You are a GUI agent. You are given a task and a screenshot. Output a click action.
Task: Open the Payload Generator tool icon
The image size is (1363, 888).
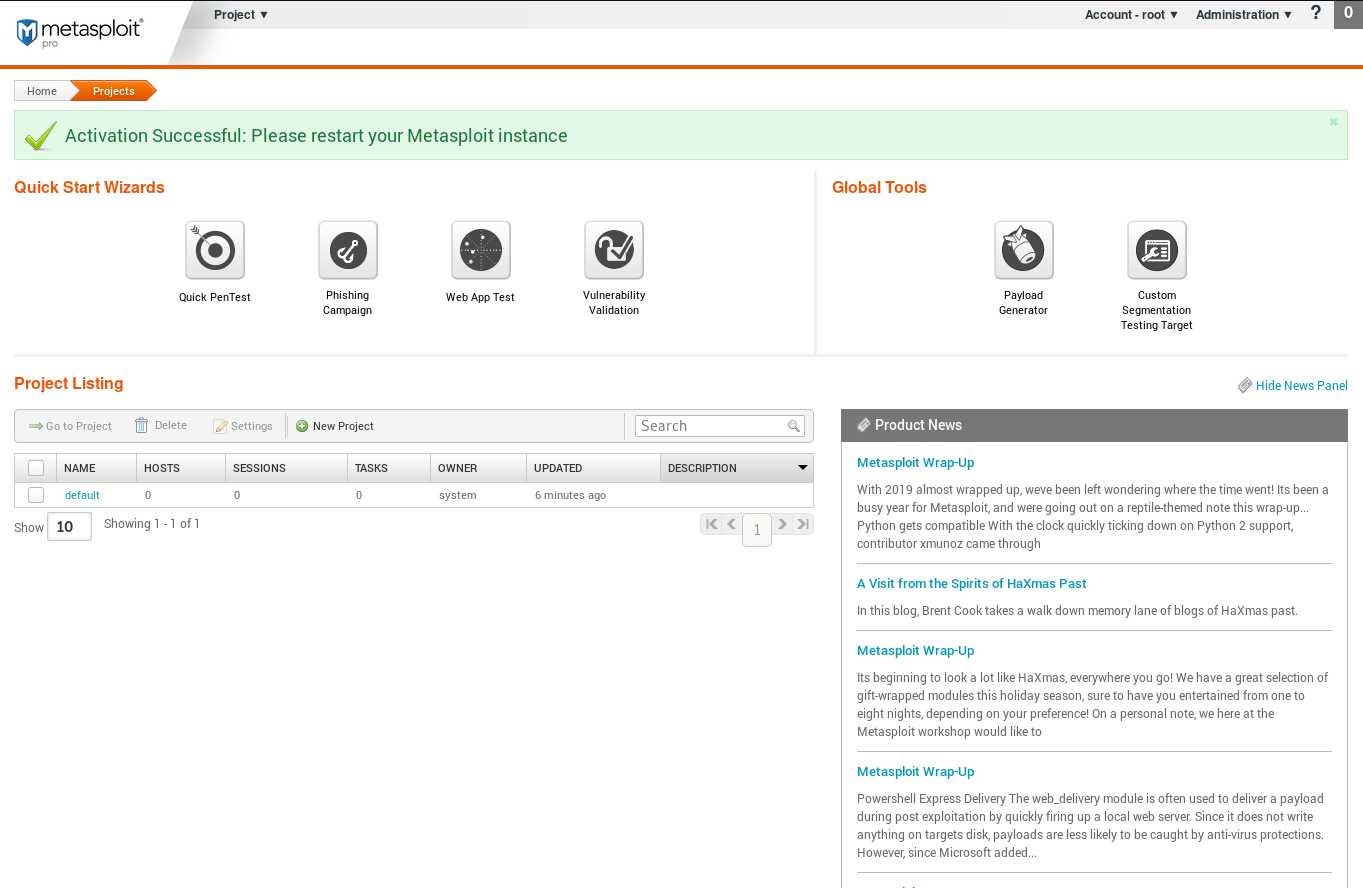tap(1024, 250)
